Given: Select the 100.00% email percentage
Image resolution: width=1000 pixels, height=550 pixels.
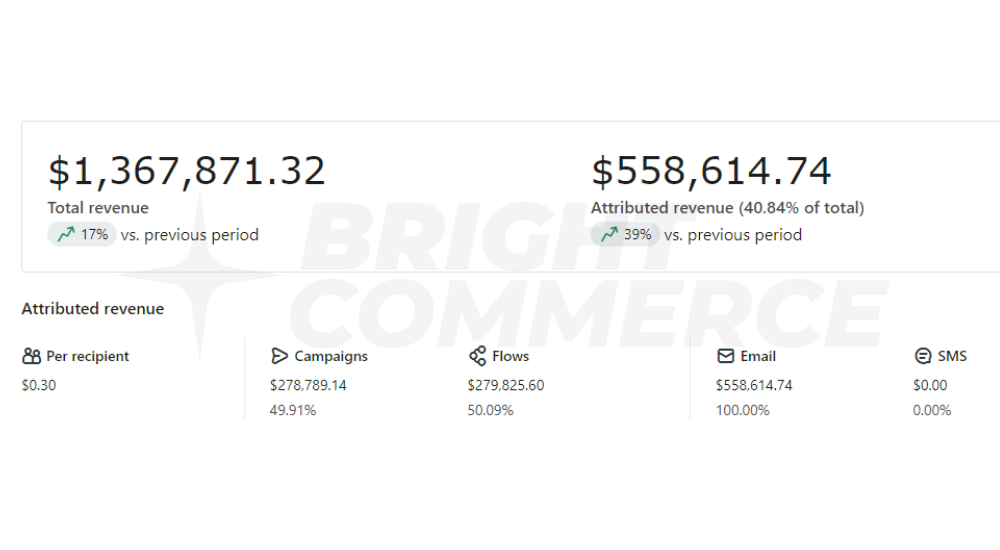Looking at the screenshot, I should (x=742, y=410).
